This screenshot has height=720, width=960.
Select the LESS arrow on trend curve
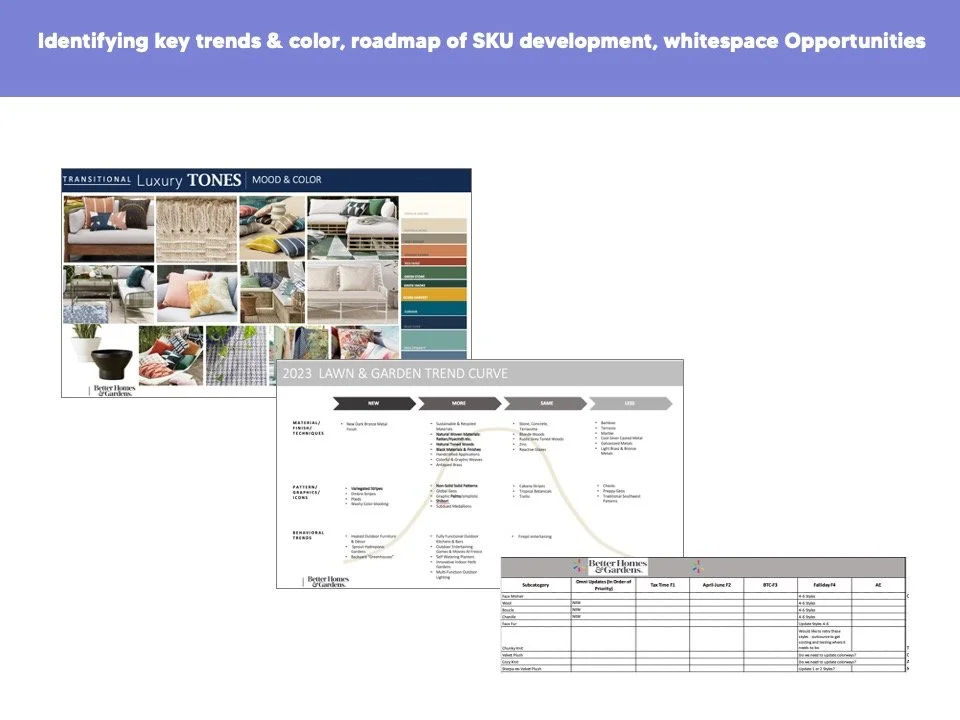click(x=631, y=403)
